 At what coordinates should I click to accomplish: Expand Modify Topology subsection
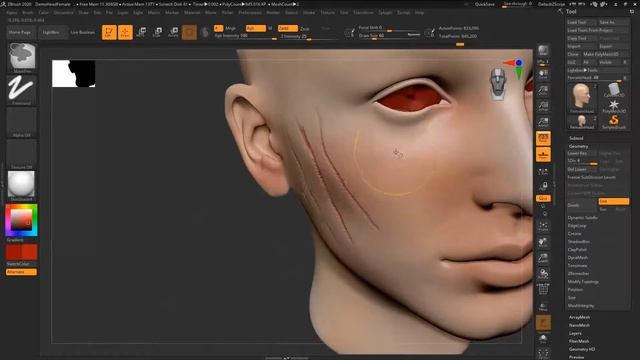coord(583,282)
